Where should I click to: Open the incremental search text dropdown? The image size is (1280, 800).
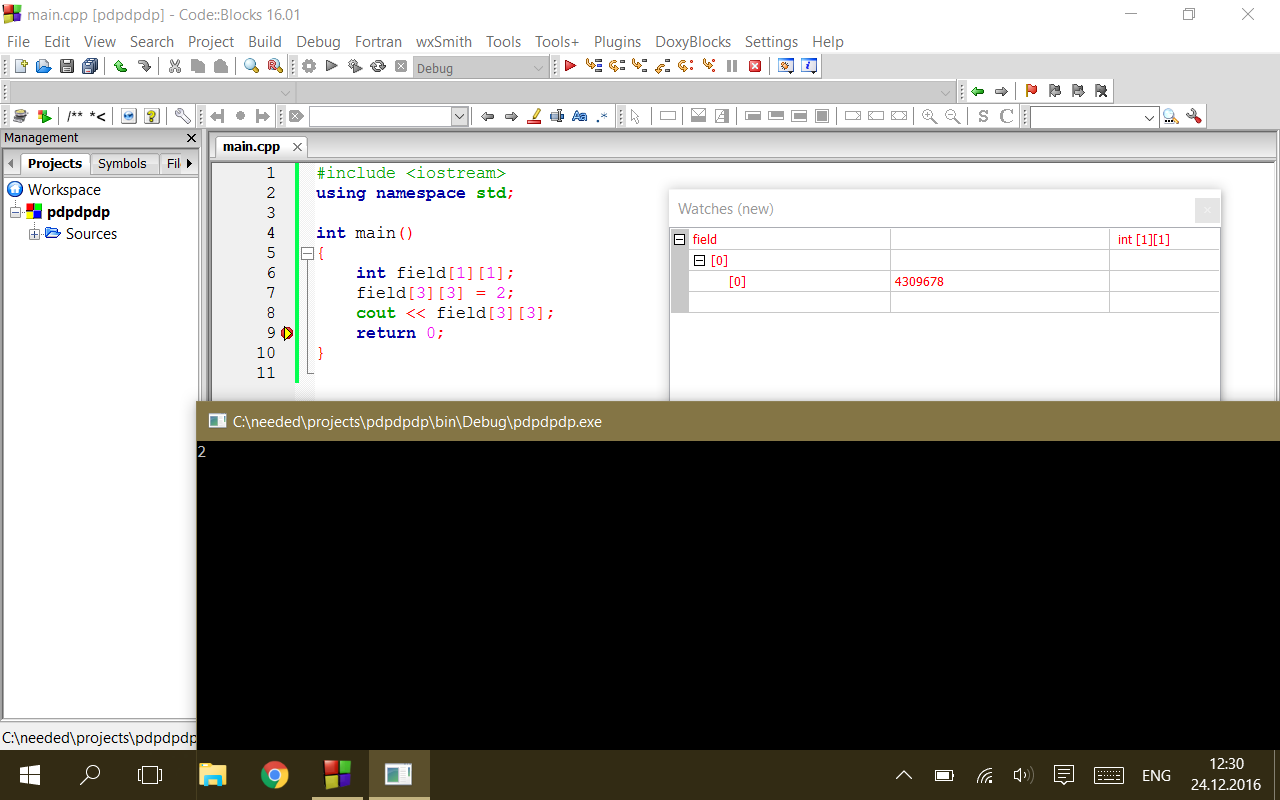[x=460, y=116]
